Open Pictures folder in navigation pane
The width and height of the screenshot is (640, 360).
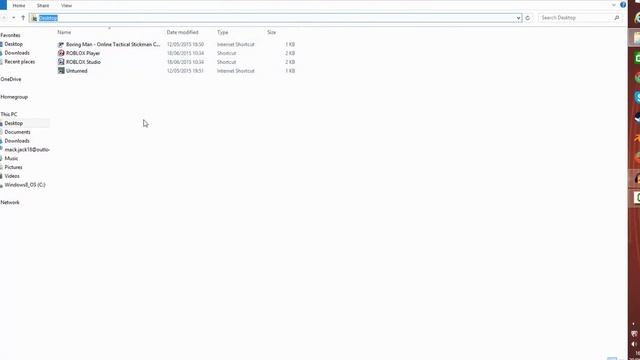(13, 167)
